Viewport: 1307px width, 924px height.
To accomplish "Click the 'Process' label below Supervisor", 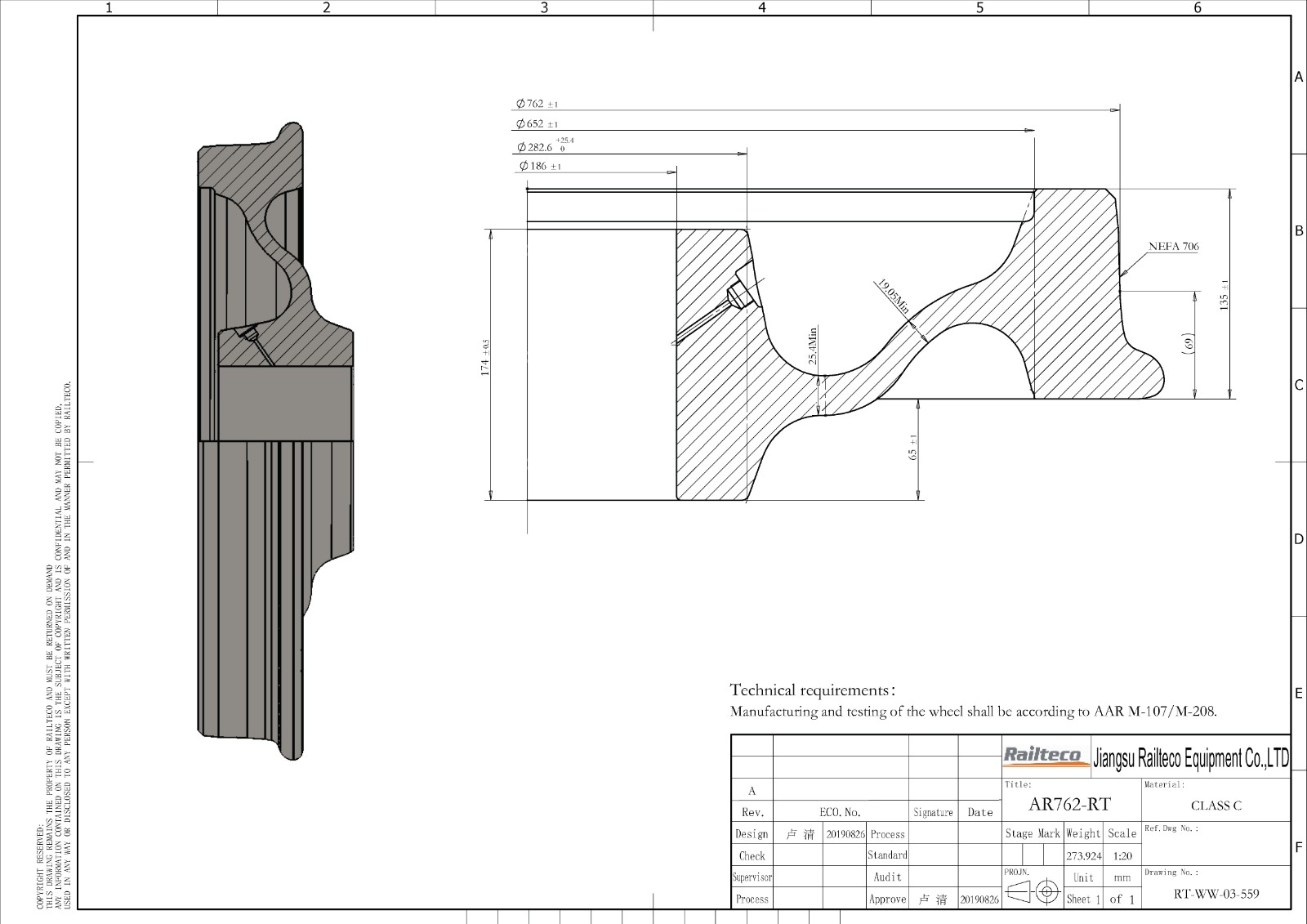I will 752,899.
